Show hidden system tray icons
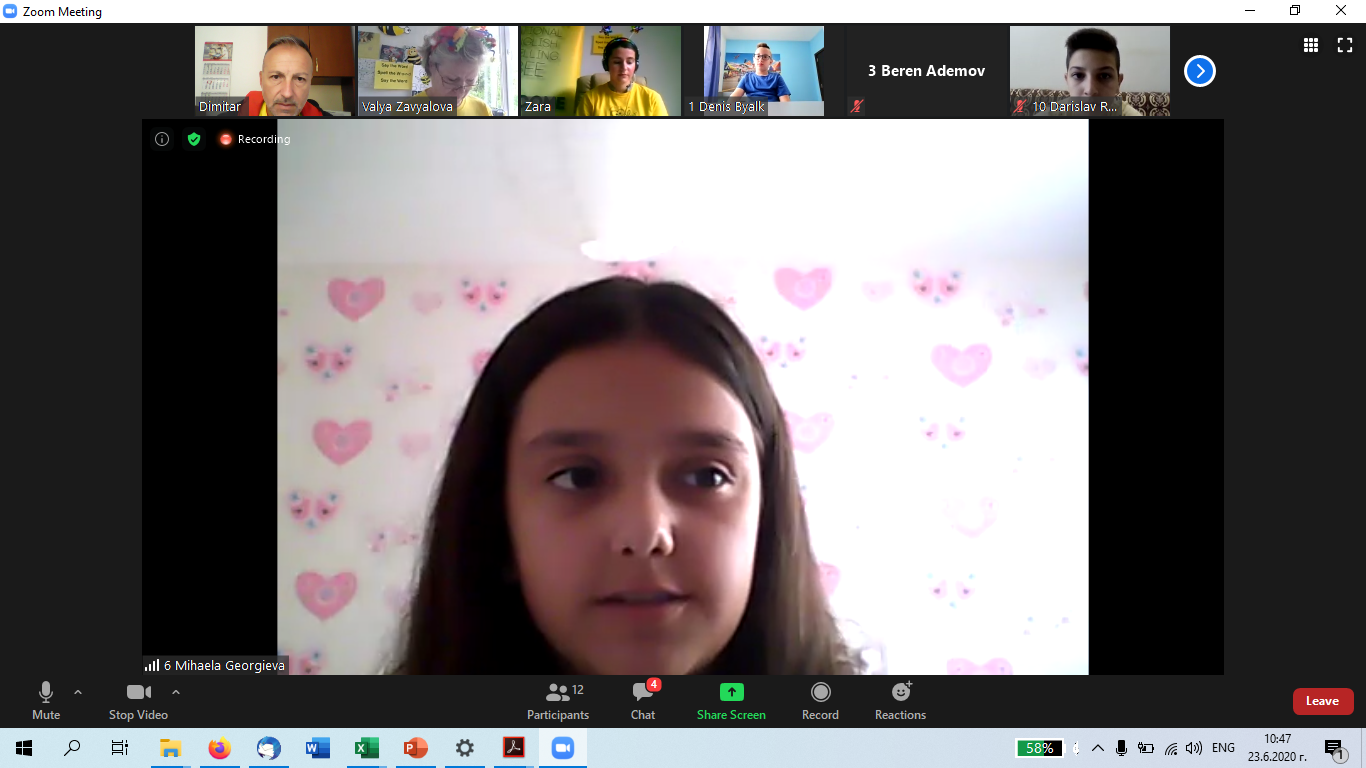This screenshot has height=768, width=1366. [1098, 748]
